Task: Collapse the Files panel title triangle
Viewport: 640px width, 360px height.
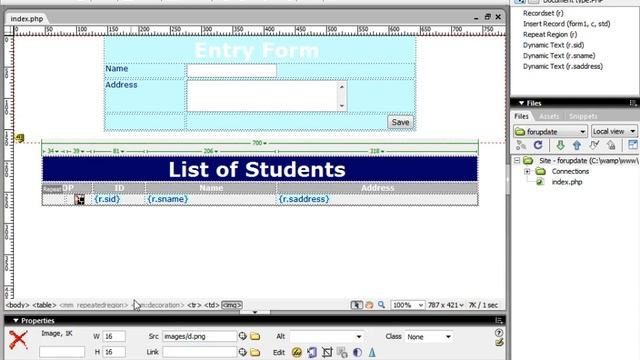Action: [x=521, y=103]
